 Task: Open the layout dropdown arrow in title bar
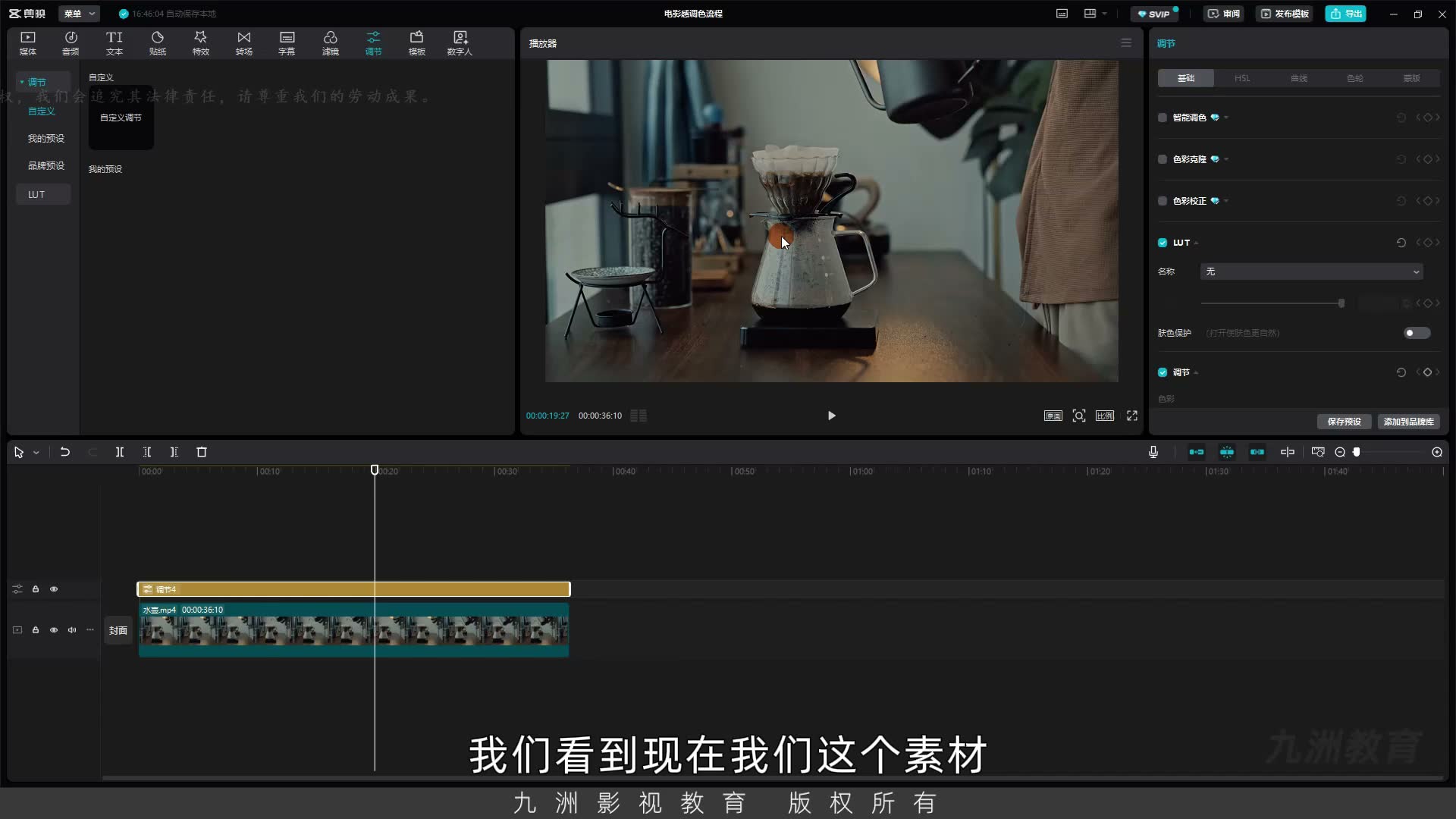[1104, 14]
